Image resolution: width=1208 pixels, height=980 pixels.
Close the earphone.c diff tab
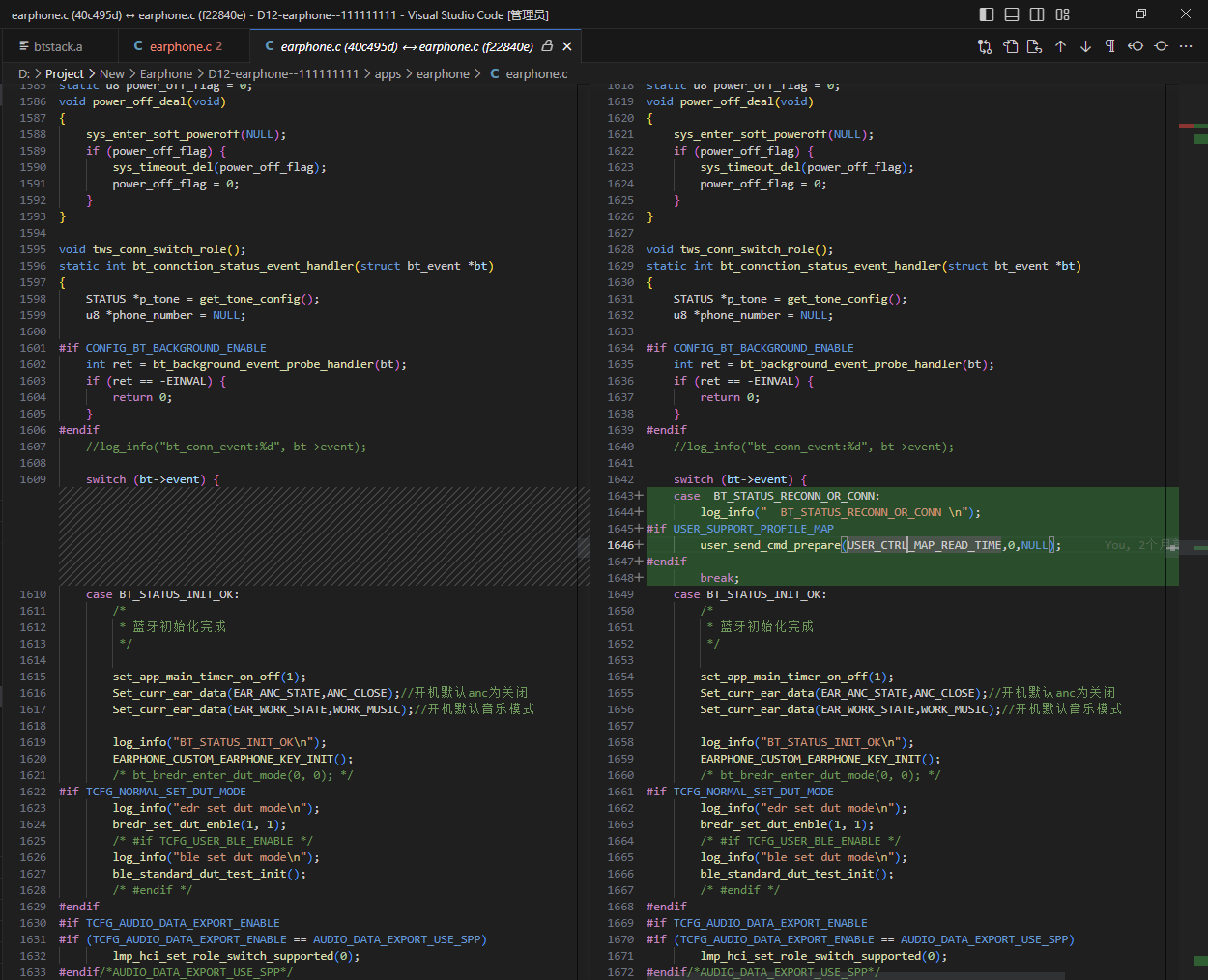pos(567,46)
